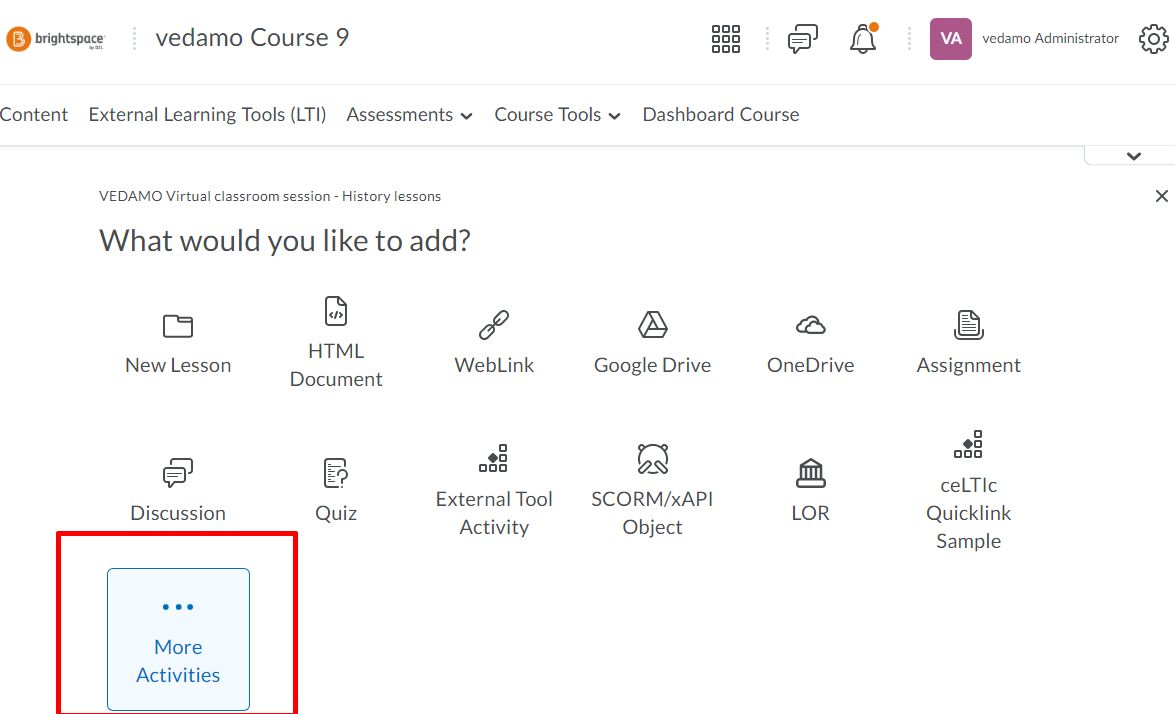Select the External Tool Activity icon
This screenshot has width=1175, height=714.
coord(494,459)
